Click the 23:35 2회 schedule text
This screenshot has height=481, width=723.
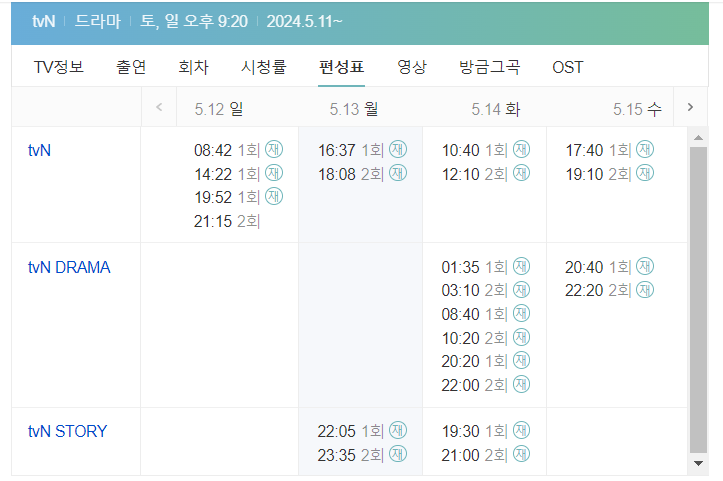click(x=351, y=456)
